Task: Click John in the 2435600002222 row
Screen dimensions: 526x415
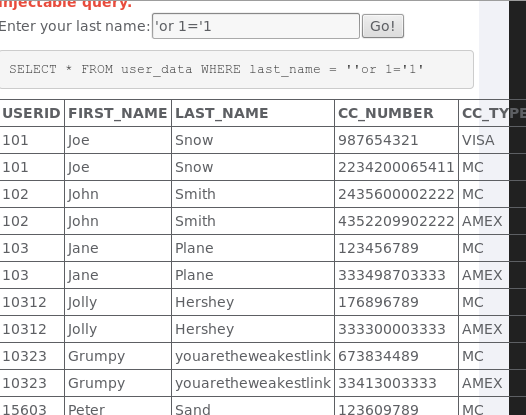Action: pos(83,195)
